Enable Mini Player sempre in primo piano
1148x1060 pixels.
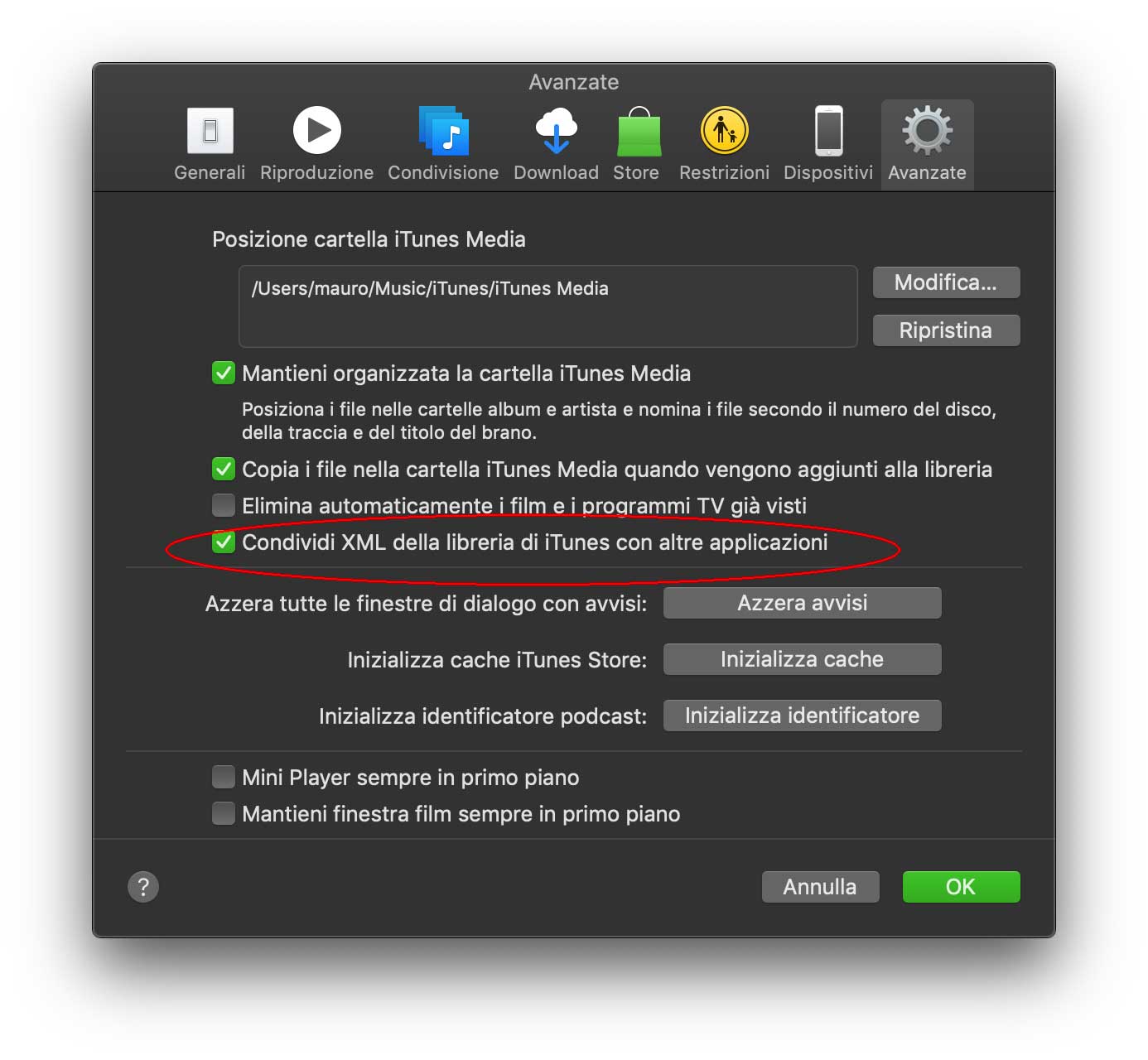pos(224,777)
